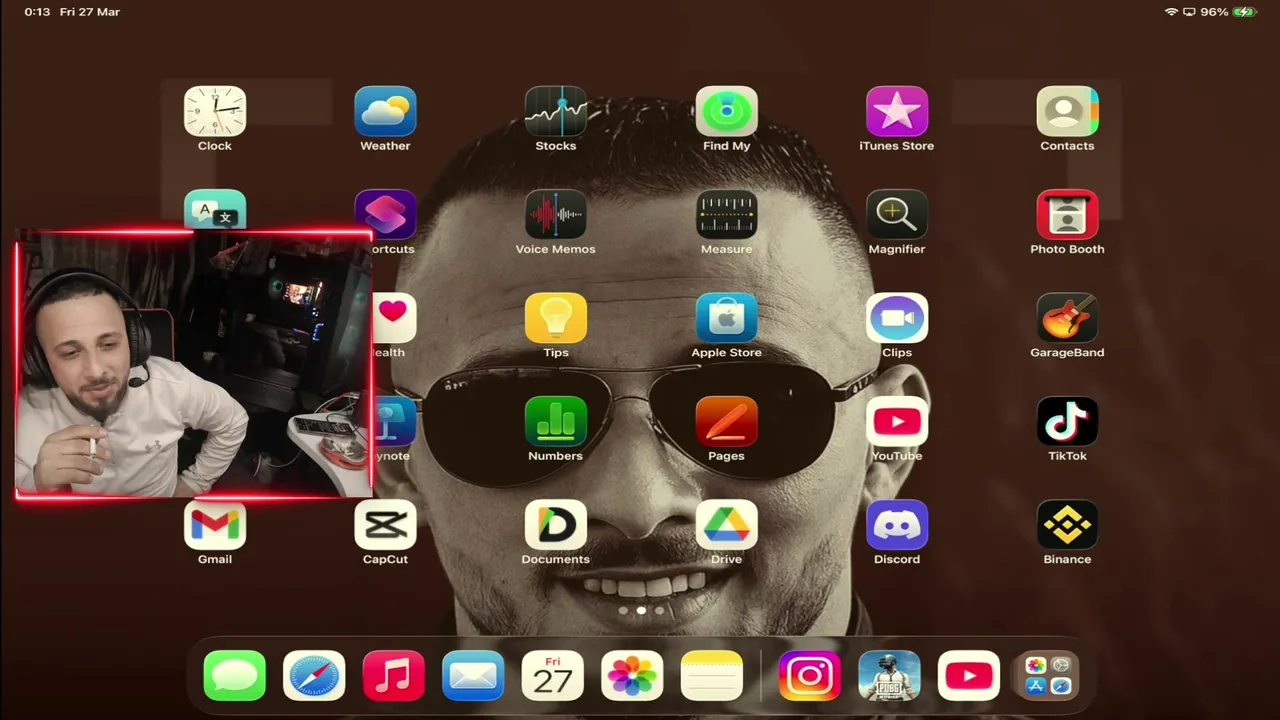
Task: Open the Find My app
Action: (726, 111)
